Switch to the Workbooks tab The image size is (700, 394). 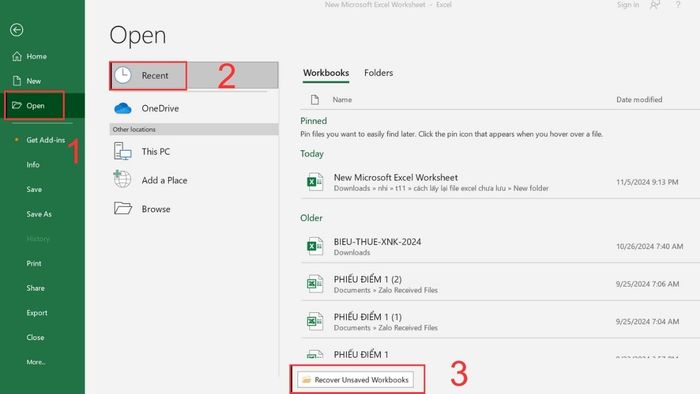coord(326,73)
